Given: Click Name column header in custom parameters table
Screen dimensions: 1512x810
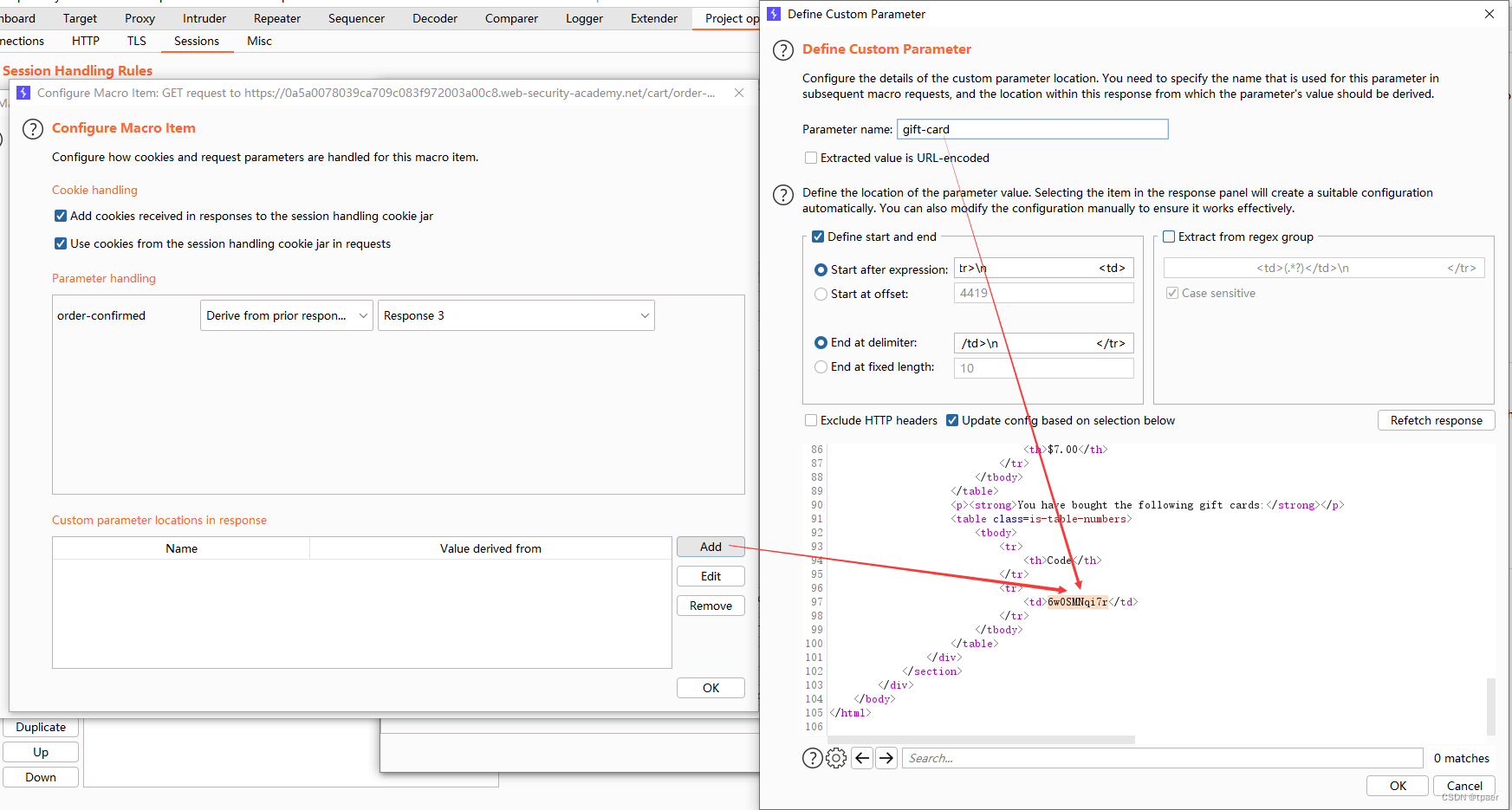Looking at the screenshot, I should [x=181, y=548].
